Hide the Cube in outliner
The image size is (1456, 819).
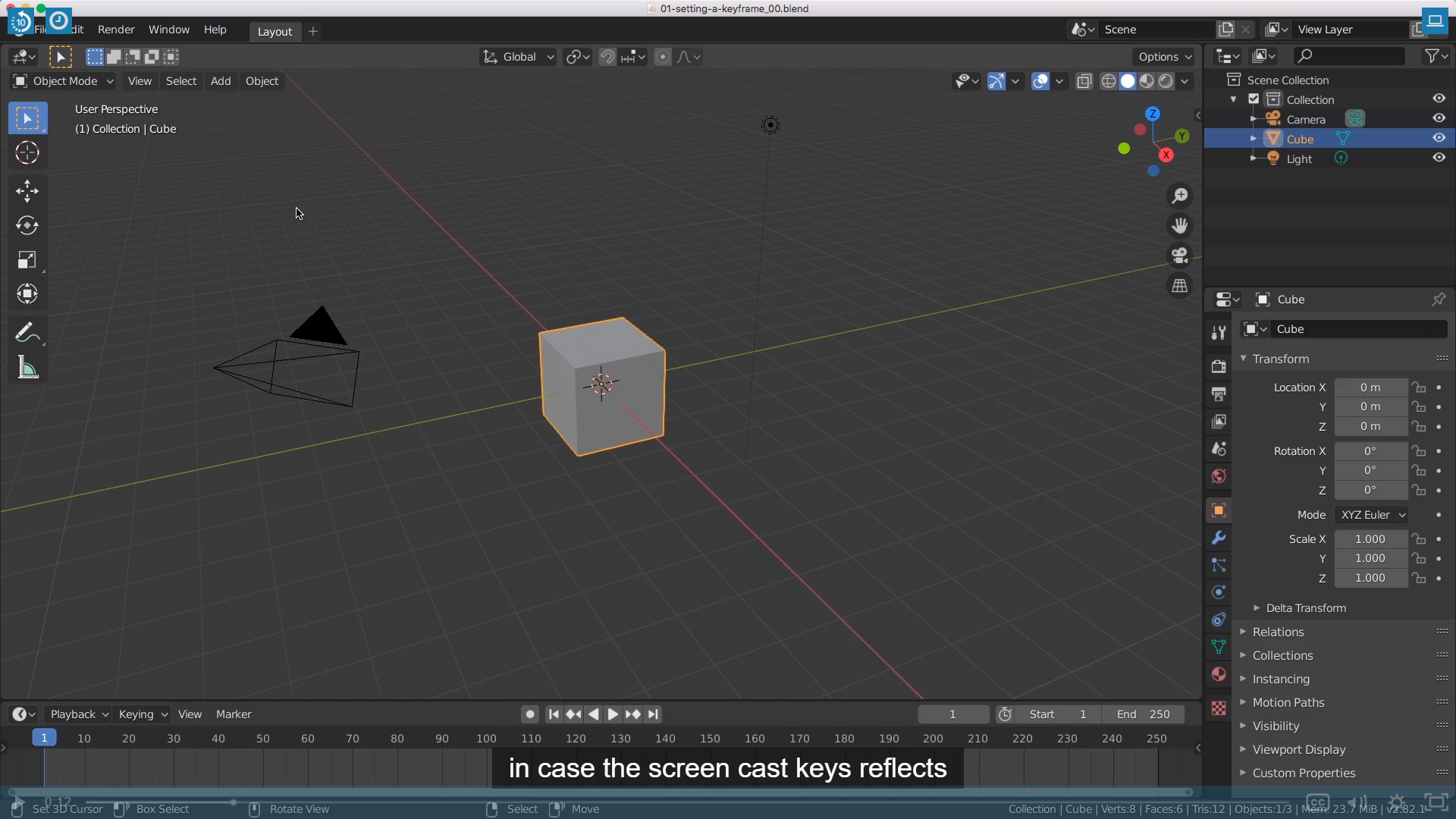(1439, 138)
